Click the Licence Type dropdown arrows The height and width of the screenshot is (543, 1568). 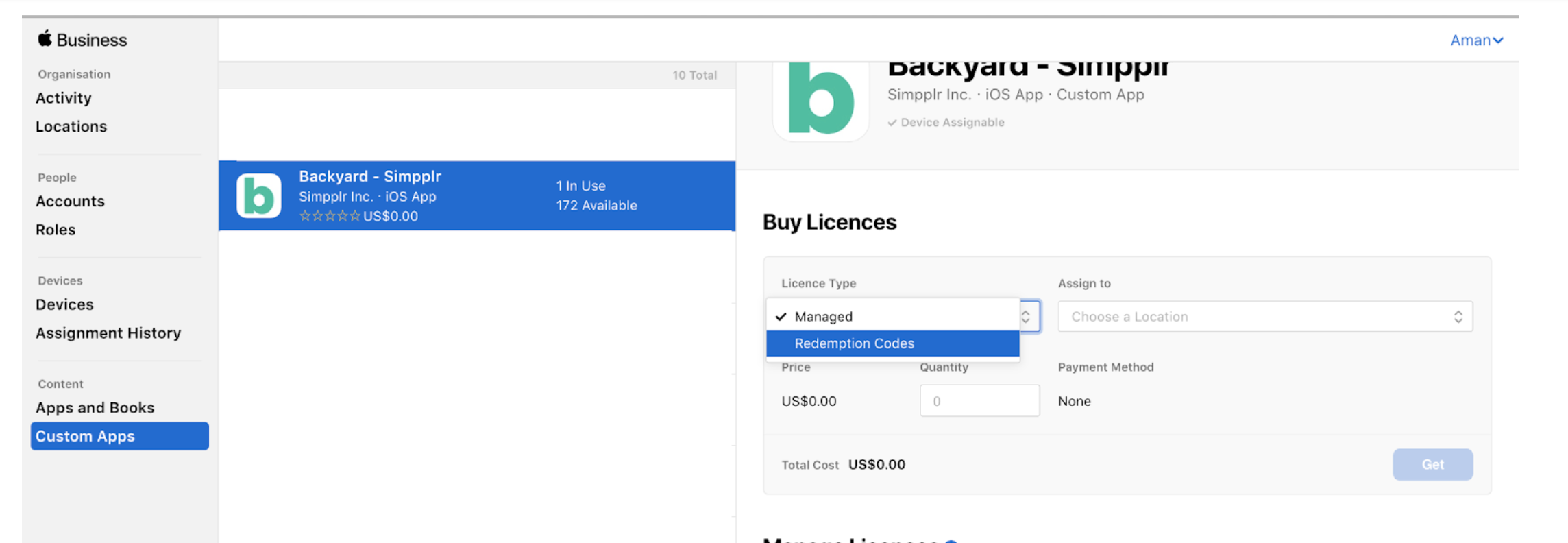(x=1027, y=317)
